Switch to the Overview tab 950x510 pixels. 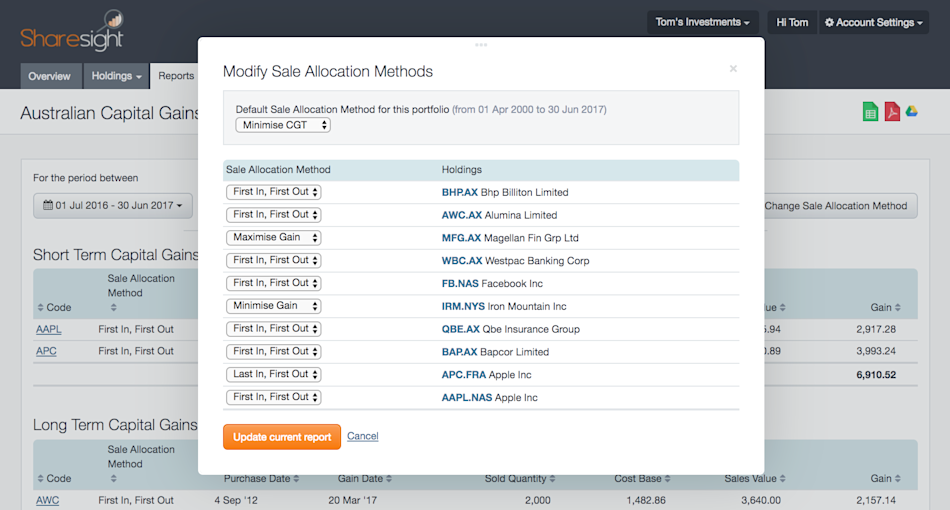49,76
